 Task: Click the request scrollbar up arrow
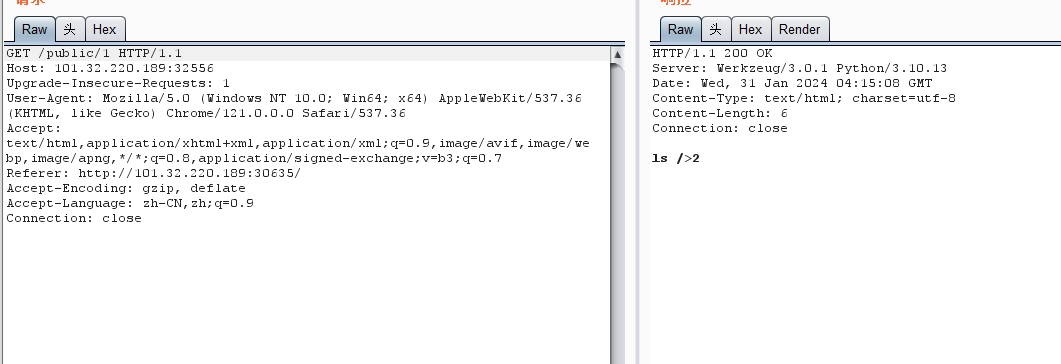pyautogui.click(x=617, y=54)
